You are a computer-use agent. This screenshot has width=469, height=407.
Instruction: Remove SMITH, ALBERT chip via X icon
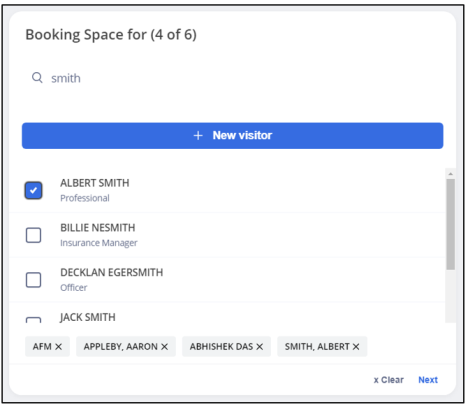[356, 347]
